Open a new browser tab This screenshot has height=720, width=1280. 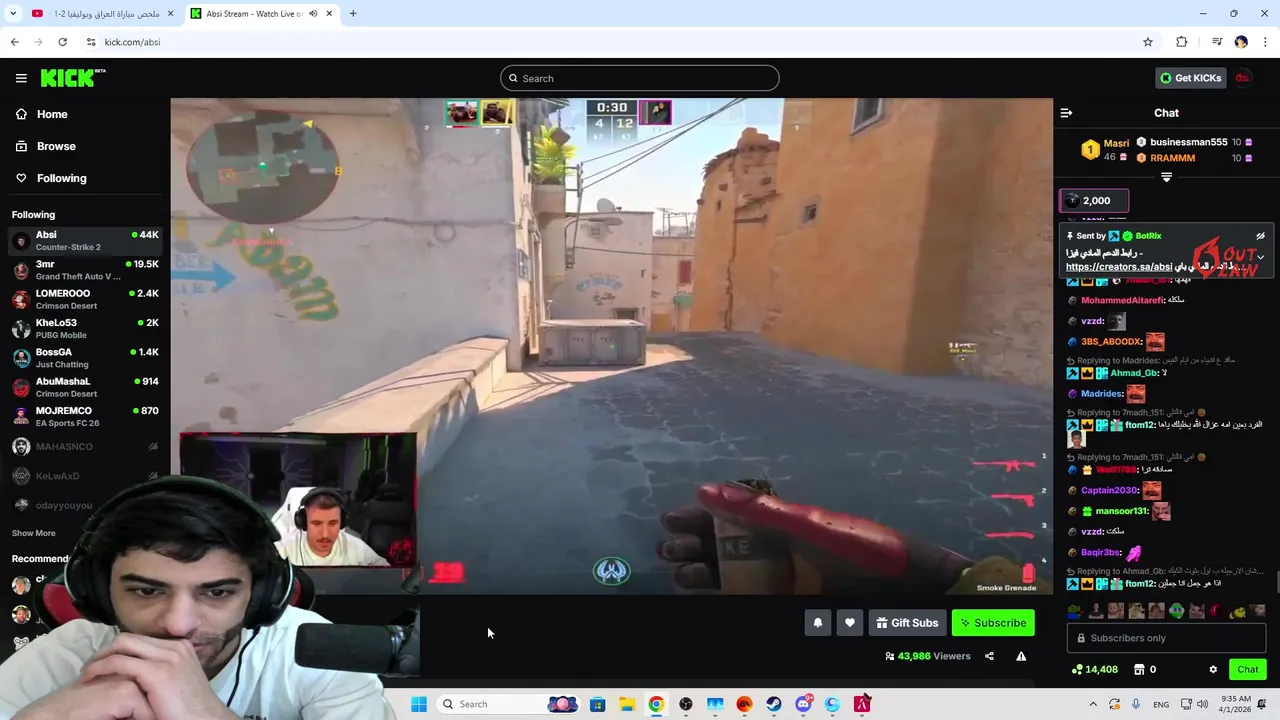(353, 14)
